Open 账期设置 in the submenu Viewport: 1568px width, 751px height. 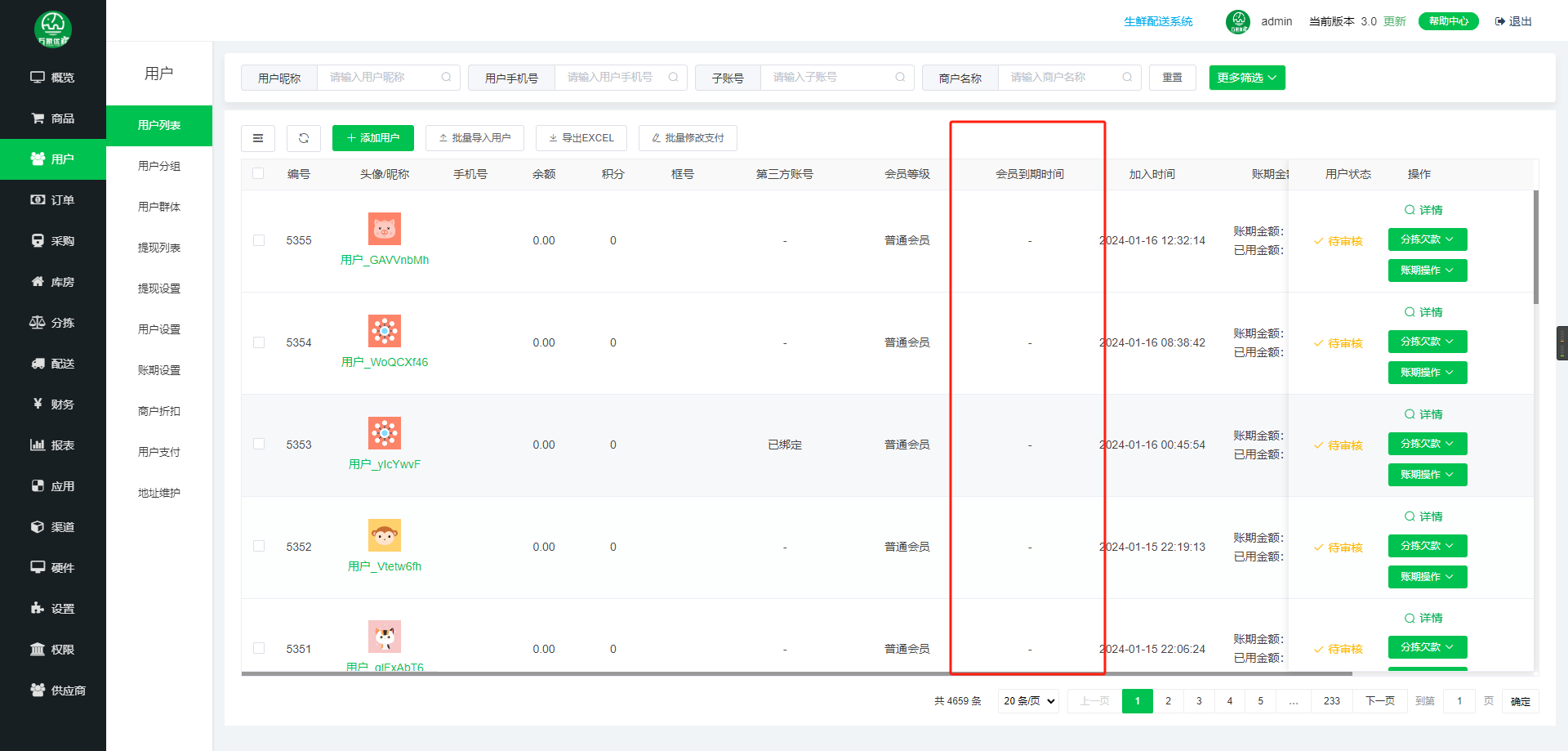159,370
